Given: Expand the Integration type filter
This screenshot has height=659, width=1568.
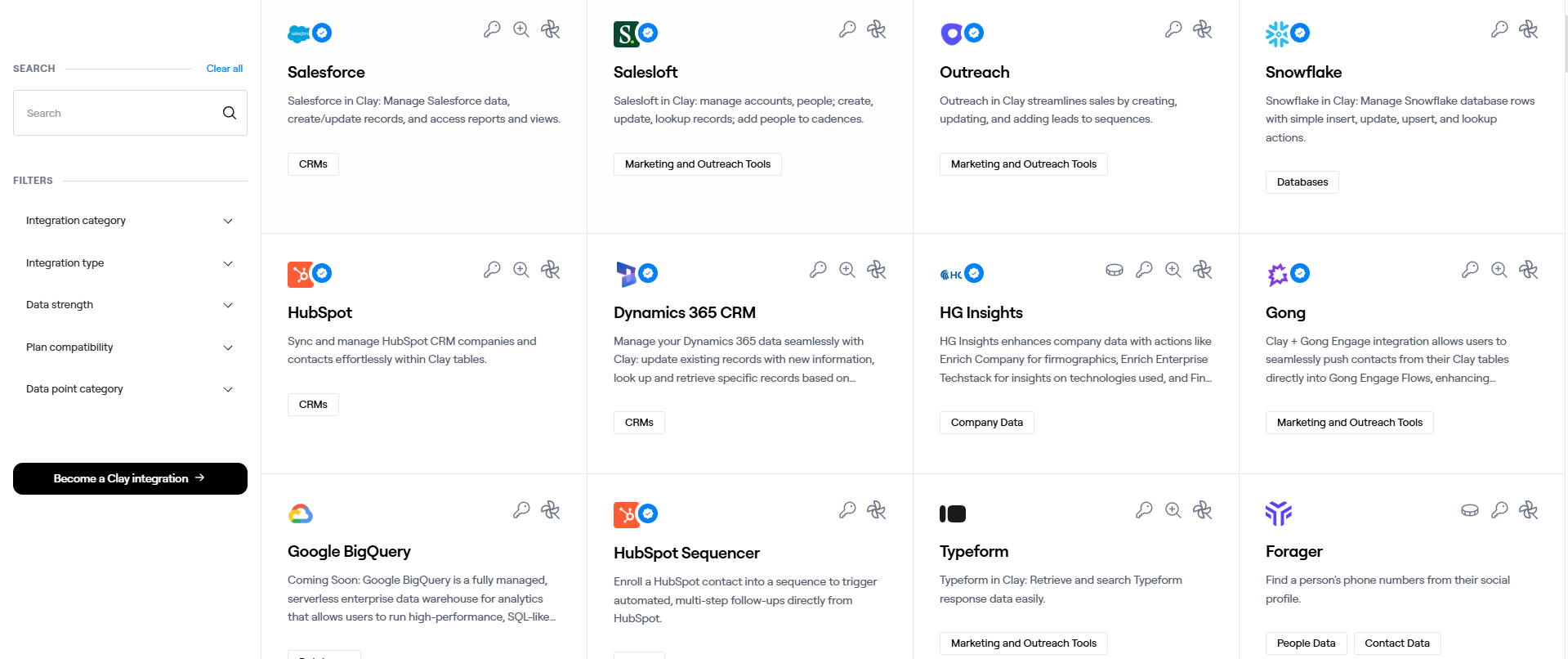Looking at the screenshot, I should click(x=130, y=263).
